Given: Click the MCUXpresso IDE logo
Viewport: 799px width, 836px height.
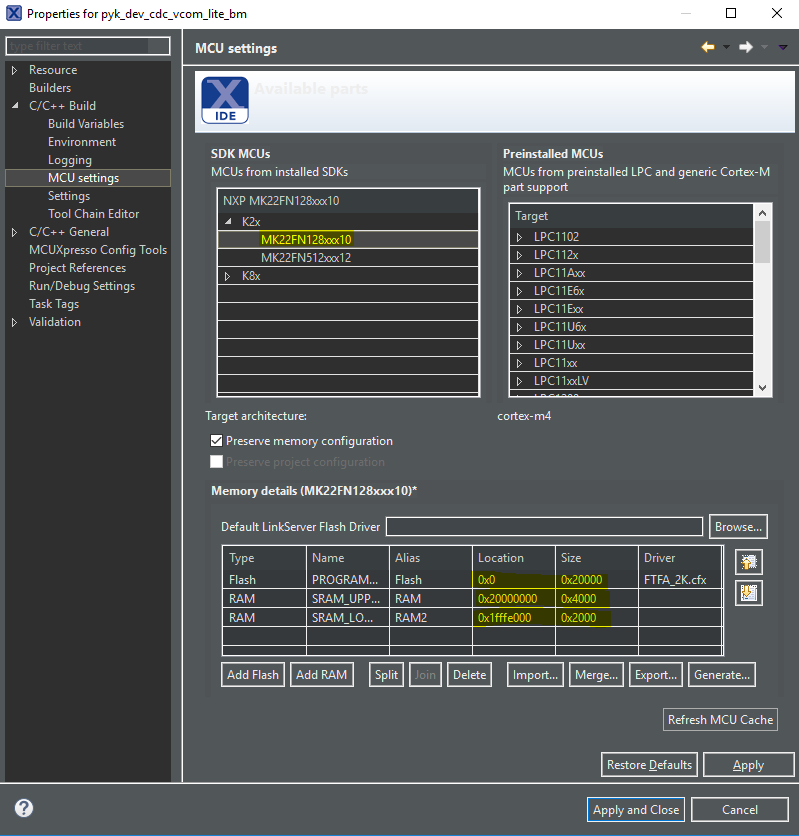Looking at the screenshot, I should pyautogui.click(x=225, y=100).
